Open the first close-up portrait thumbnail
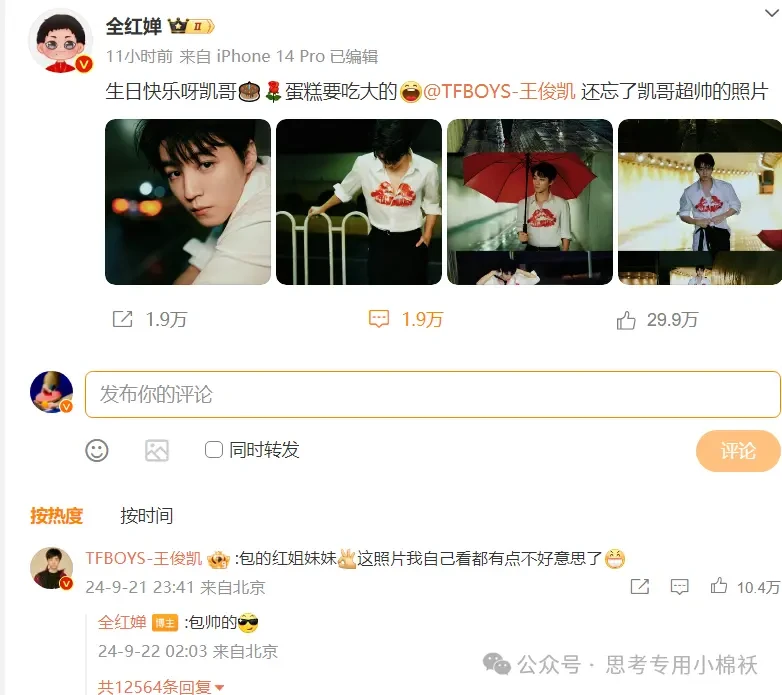This screenshot has height=695, width=782. 188,202
